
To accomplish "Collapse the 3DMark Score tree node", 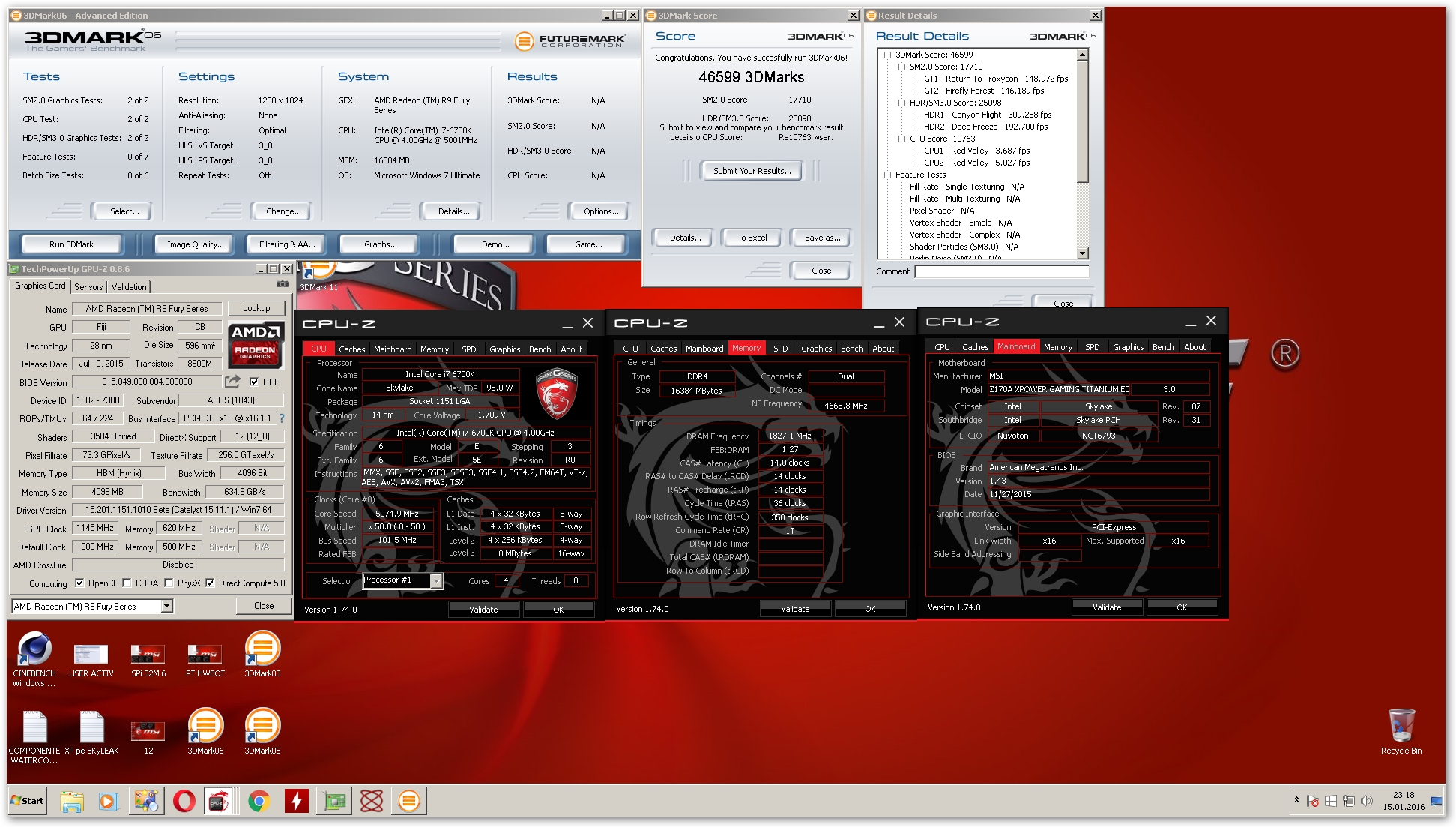I will (x=887, y=55).
